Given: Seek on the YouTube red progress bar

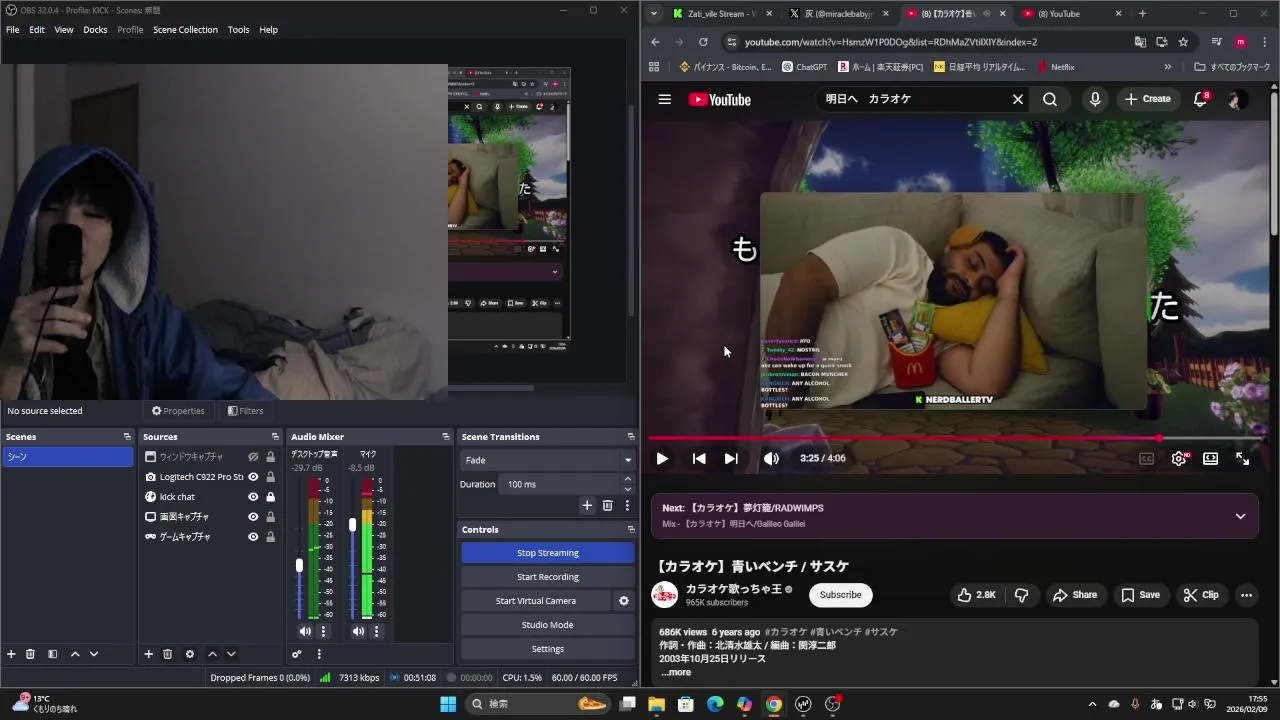Looking at the screenshot, I should coord(955,438).
